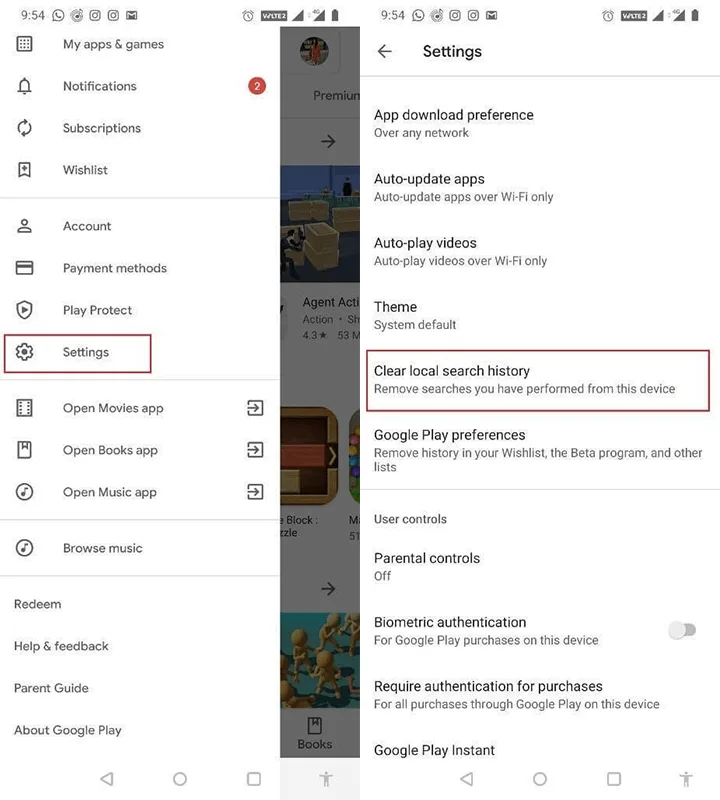Open Payment methods from the side menu
The image size is (720, 800).
point(140,268)
